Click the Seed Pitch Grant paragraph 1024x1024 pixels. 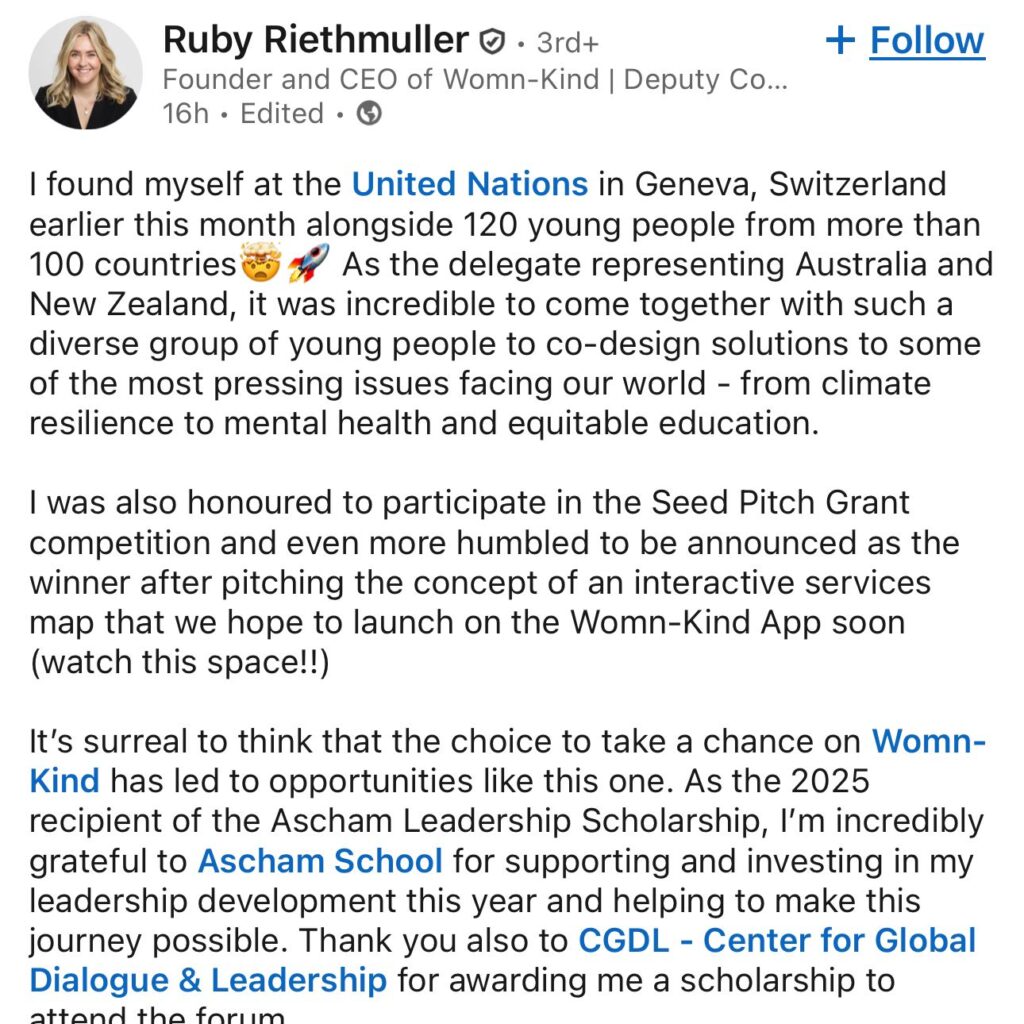point(480,582)
